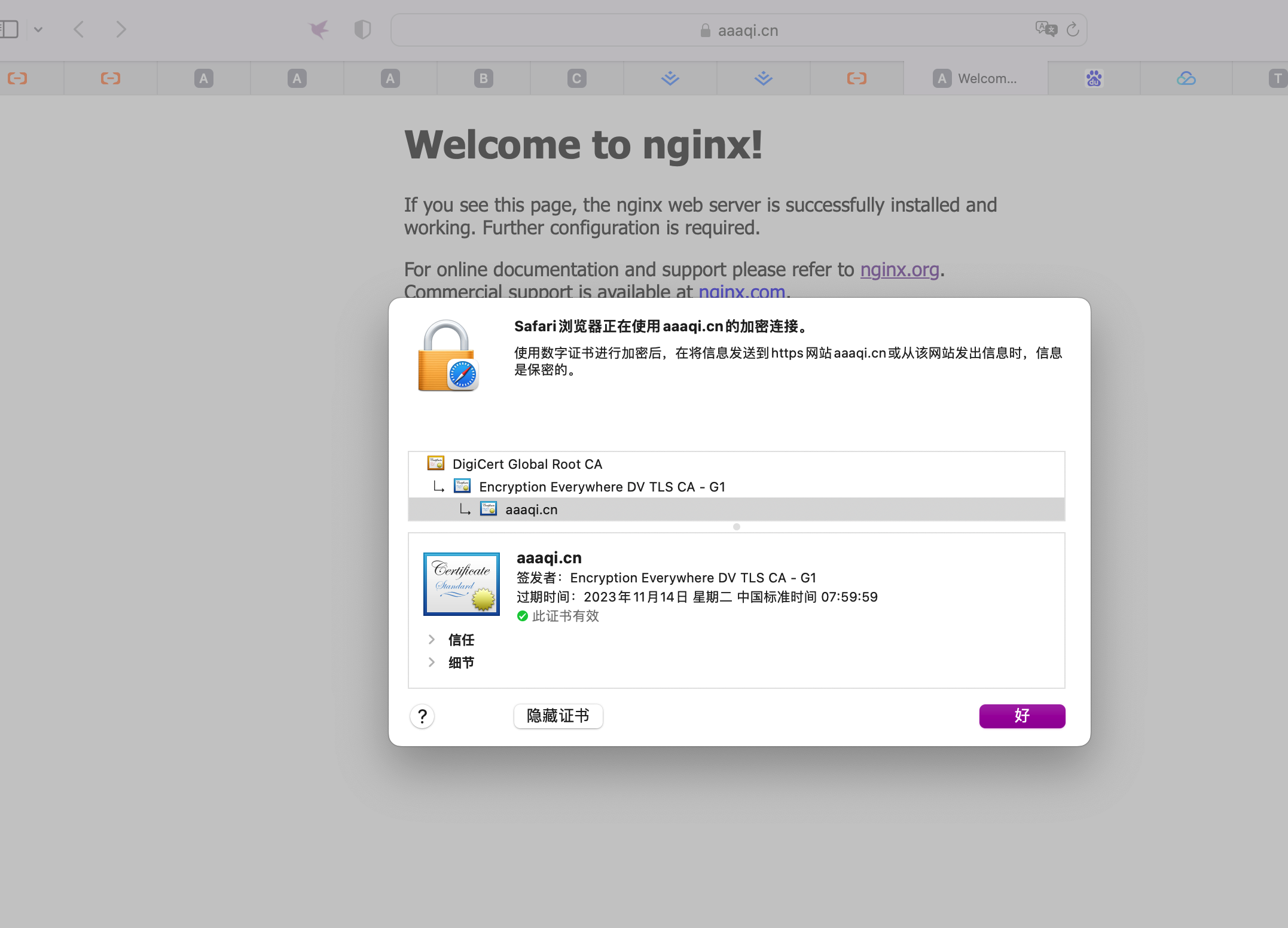Confirm with the purple 好 button
Screen dimensions: 1288x928
point(1022,716)
